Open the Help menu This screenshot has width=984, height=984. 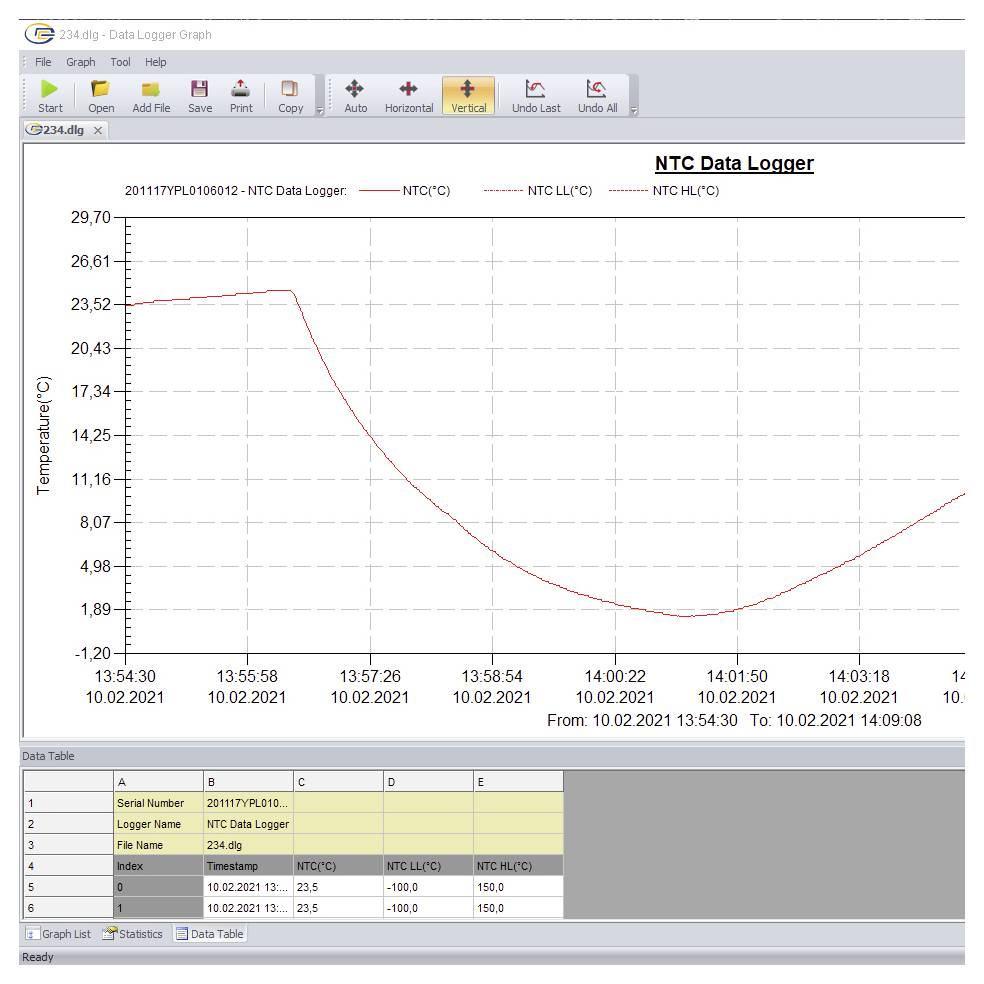[x=156, y=62]
